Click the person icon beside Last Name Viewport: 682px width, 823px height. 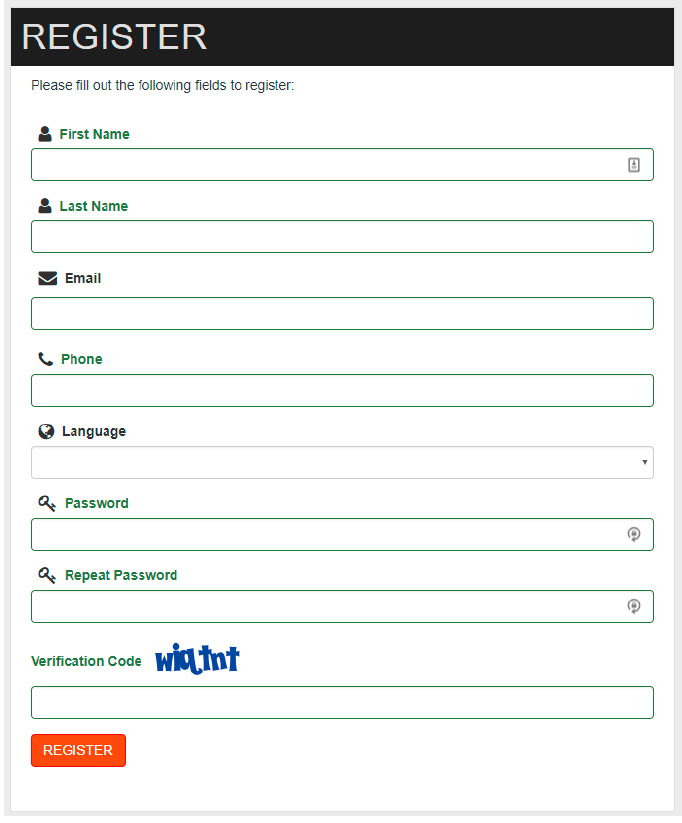tap(45, 206)
